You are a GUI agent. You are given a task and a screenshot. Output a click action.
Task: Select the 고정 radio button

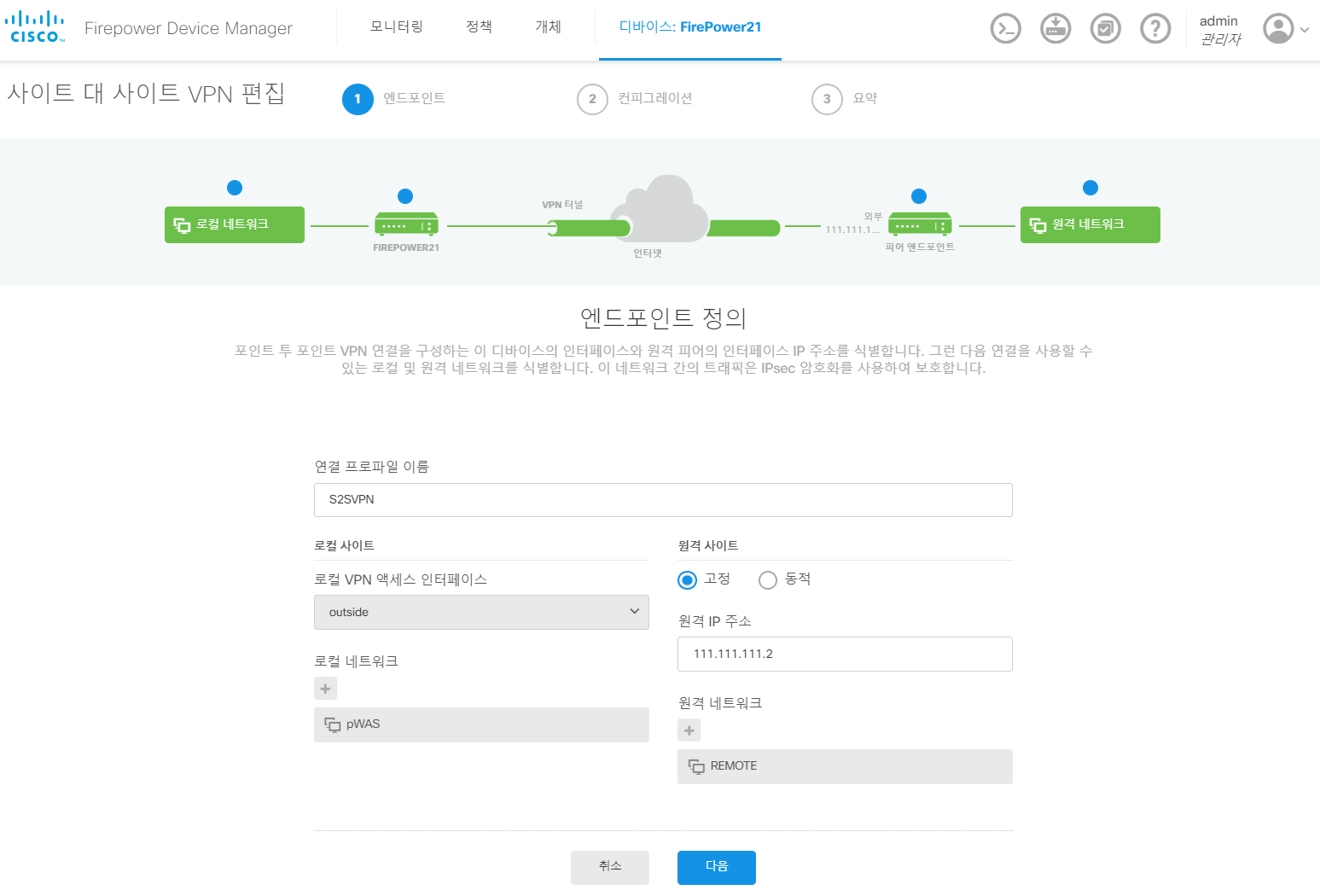click(x=687, y=580)
